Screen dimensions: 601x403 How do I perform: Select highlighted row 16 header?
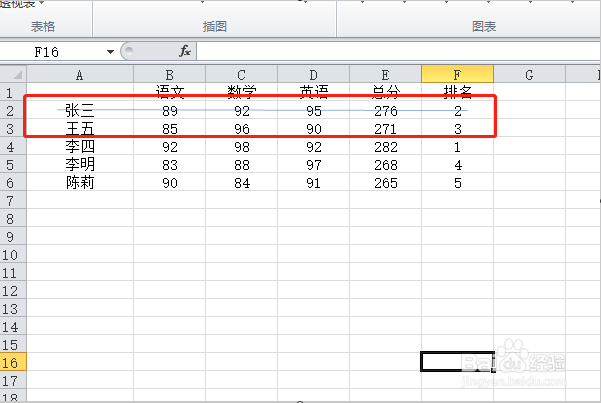click(13, 362)
